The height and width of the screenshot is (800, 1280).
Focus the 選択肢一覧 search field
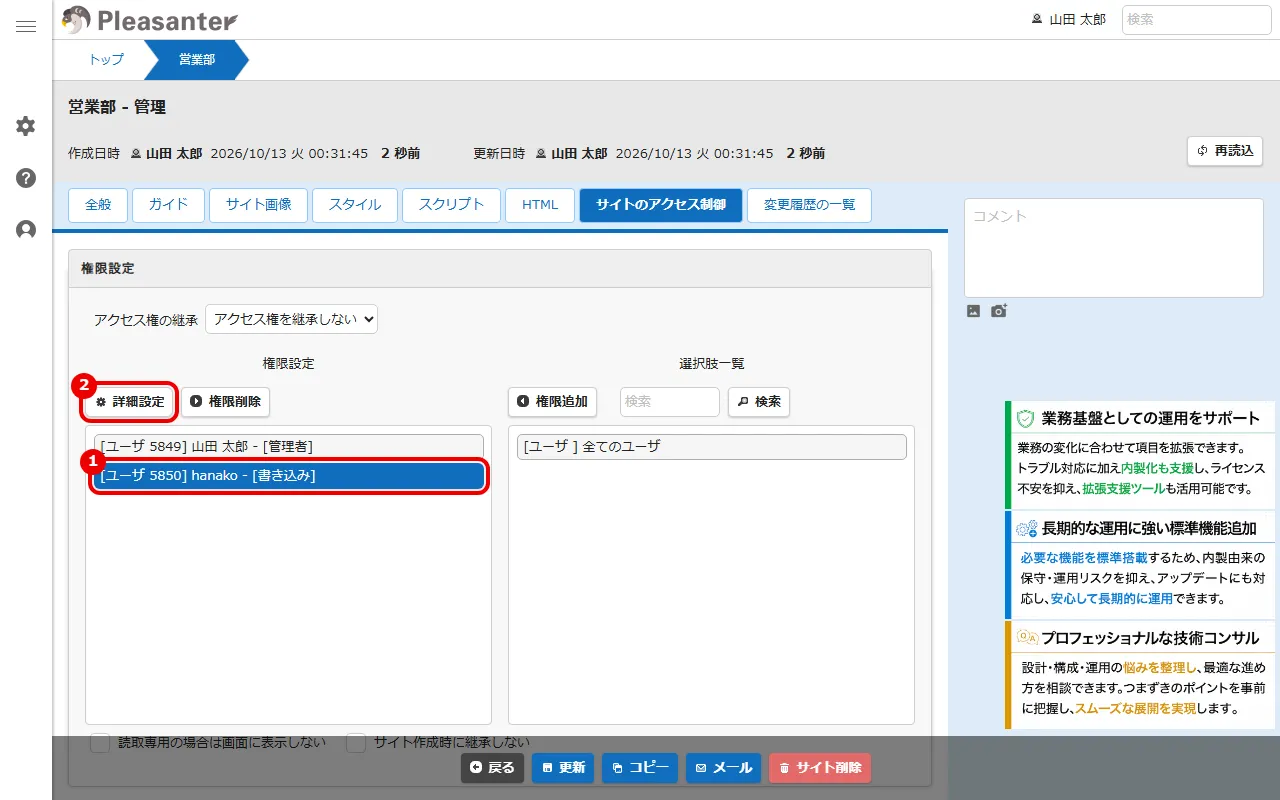pyautogui.click(x=670, y=402)
